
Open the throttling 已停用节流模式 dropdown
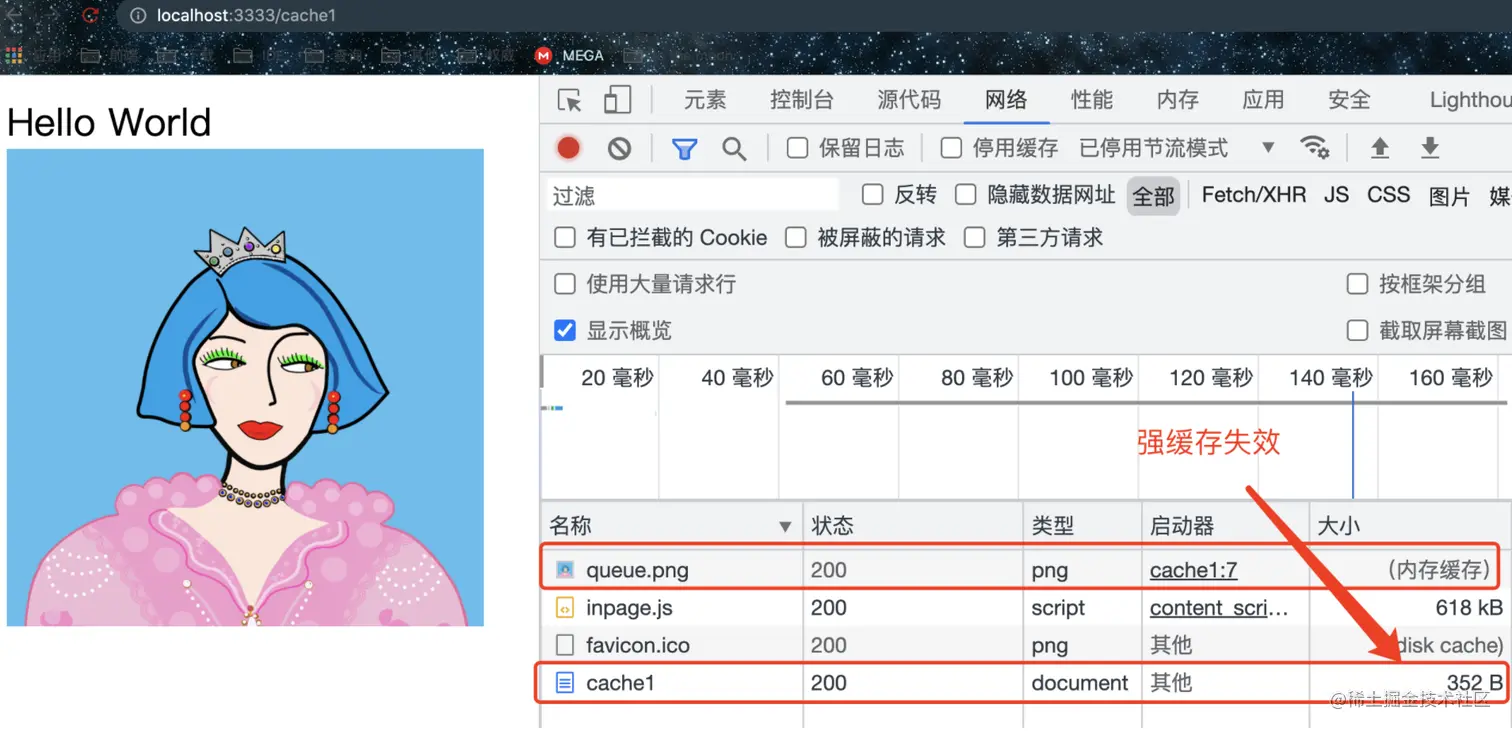[x=1176, y=148]
